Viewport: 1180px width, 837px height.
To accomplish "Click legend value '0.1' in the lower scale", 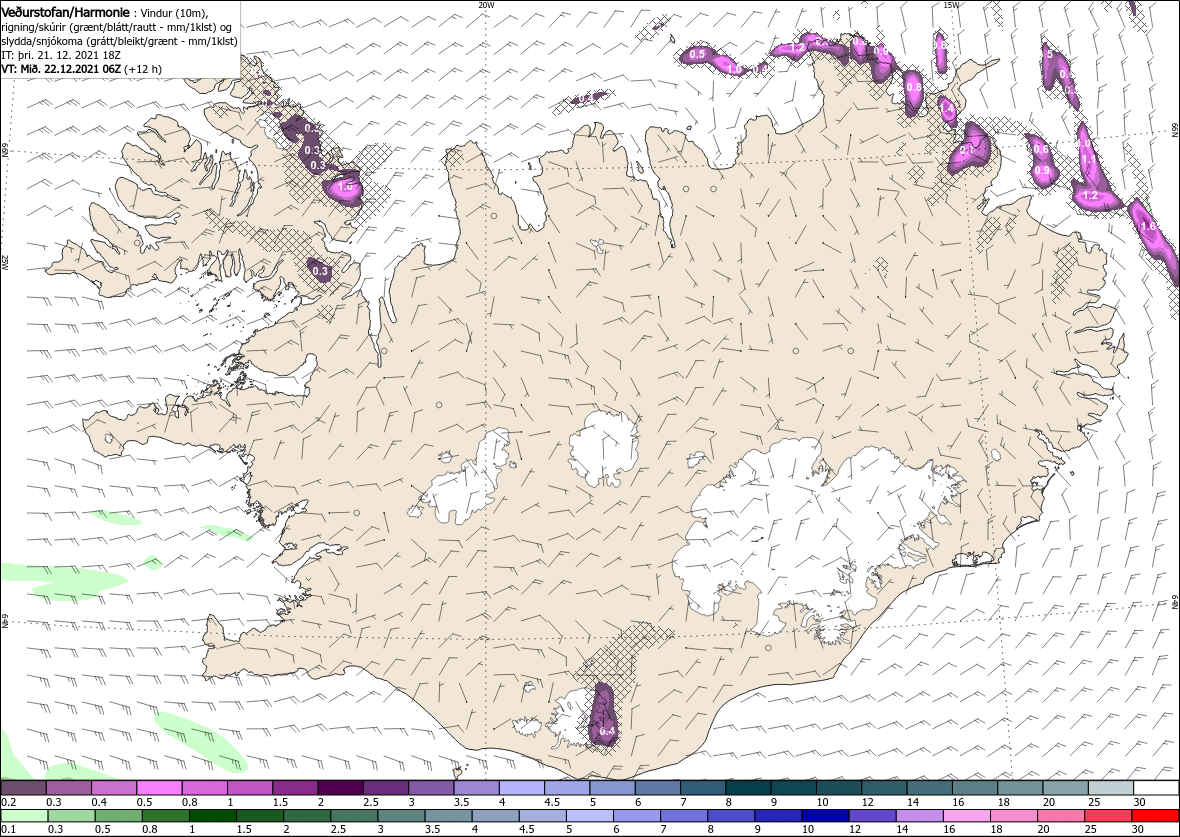I will pyautogui.click(x=9, y=829).
